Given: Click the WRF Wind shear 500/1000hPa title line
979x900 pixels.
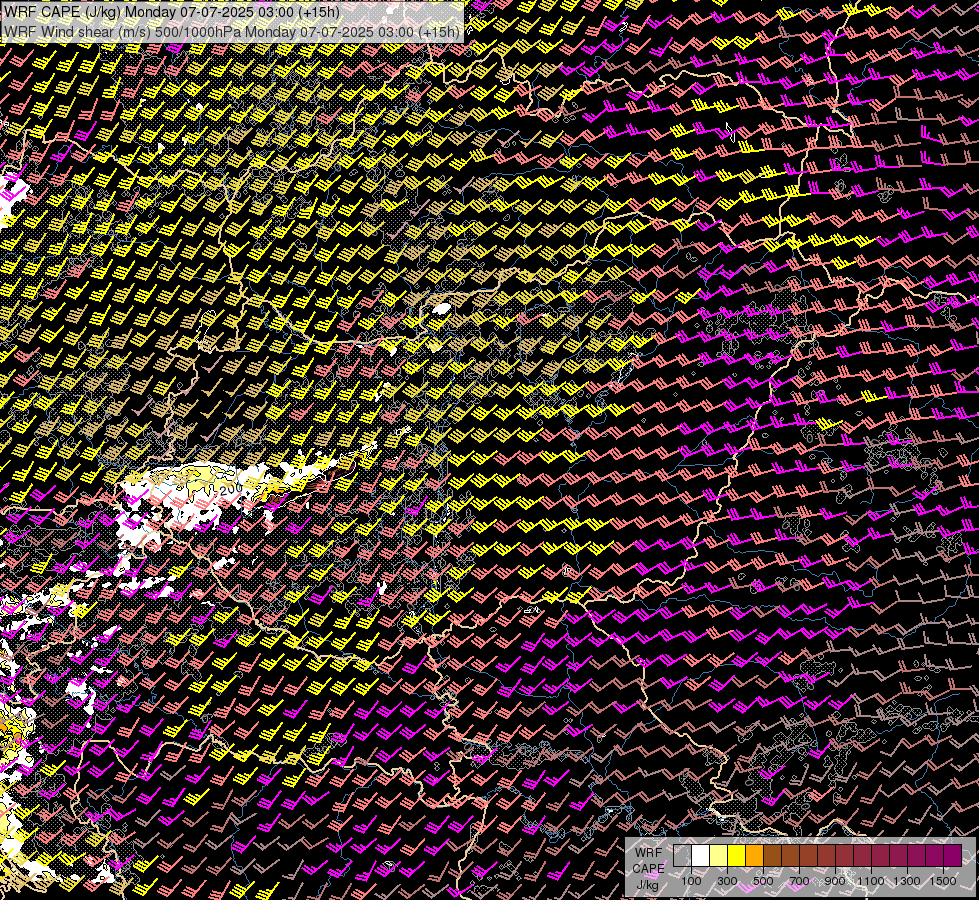Looking at the screenshot, I should tap(232, 31).
